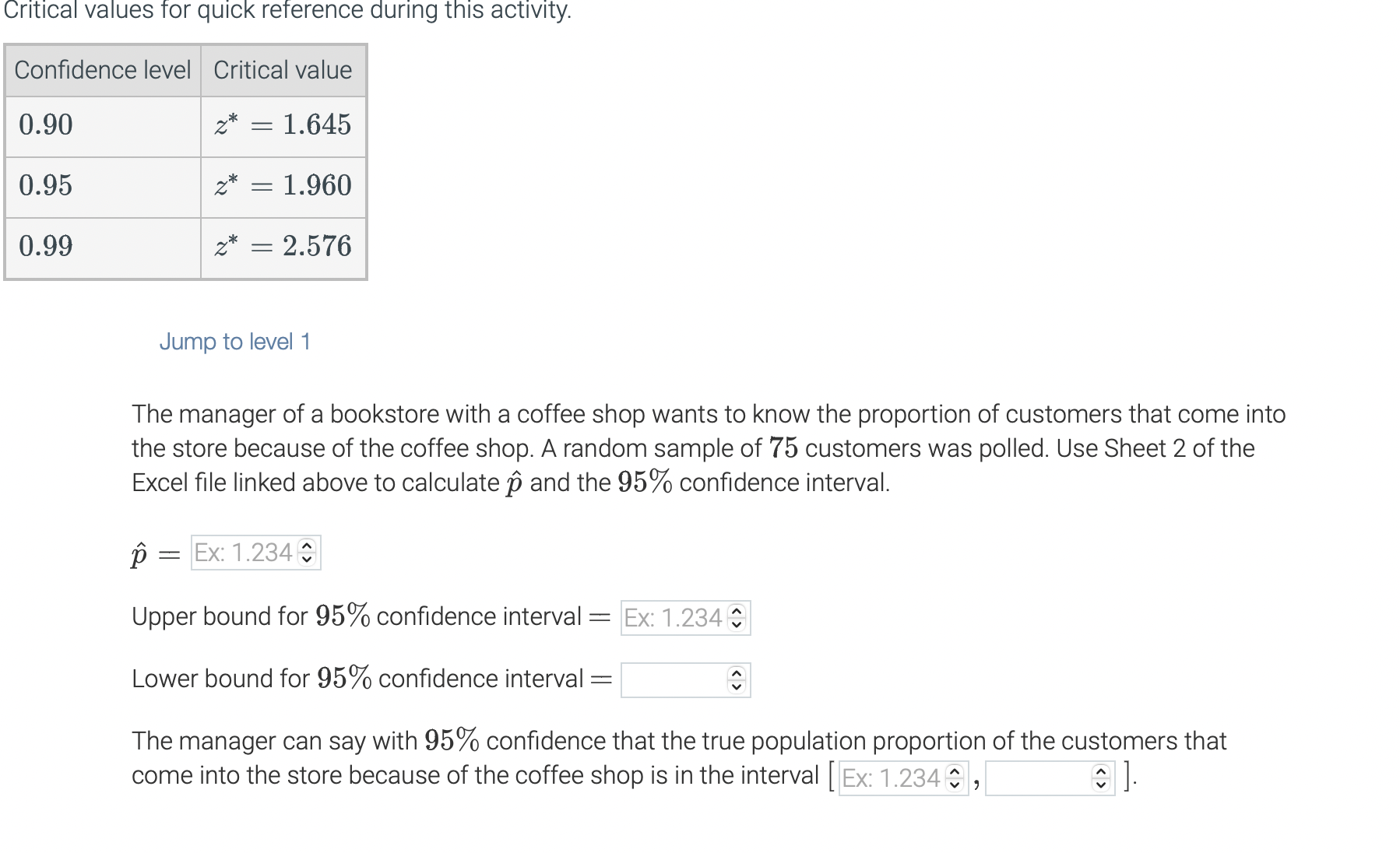
Task: Click the Jump to level 1 link
Action: pos(235,341)
